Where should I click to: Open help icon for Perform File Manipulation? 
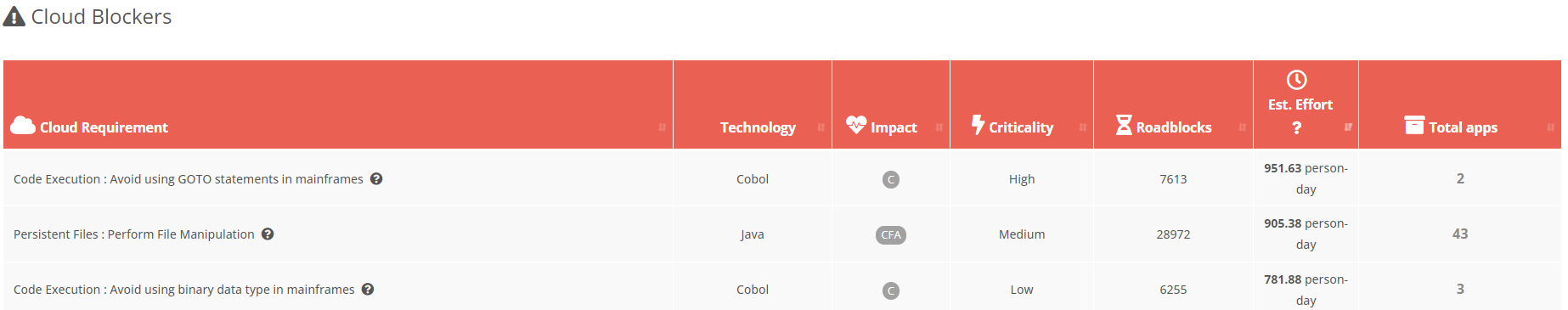point(268,234)
